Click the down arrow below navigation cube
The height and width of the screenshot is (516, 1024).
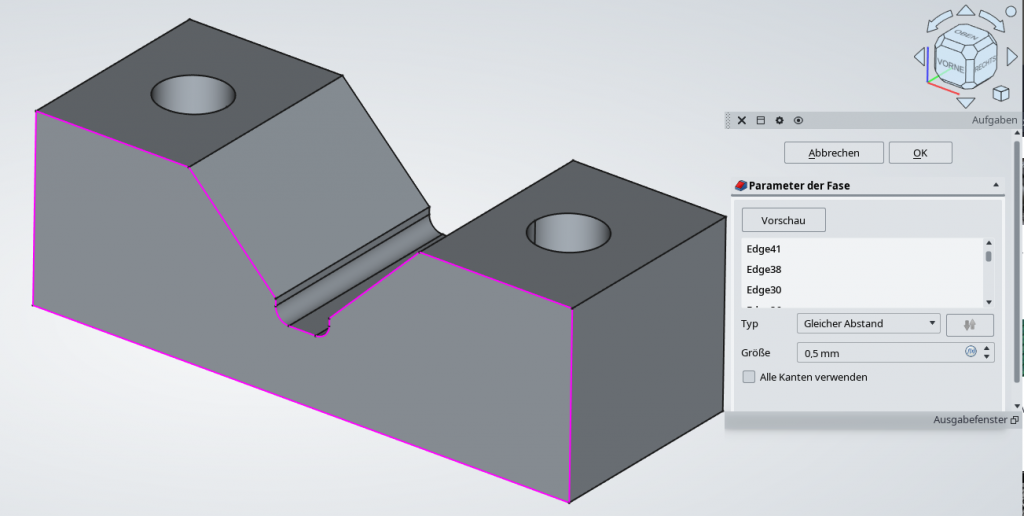coord(965,102)
